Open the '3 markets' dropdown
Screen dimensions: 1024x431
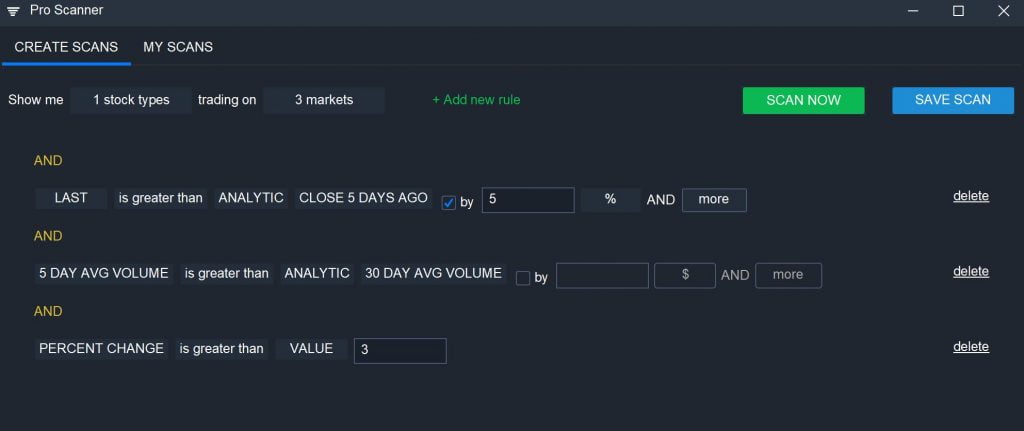coord(323,100)
